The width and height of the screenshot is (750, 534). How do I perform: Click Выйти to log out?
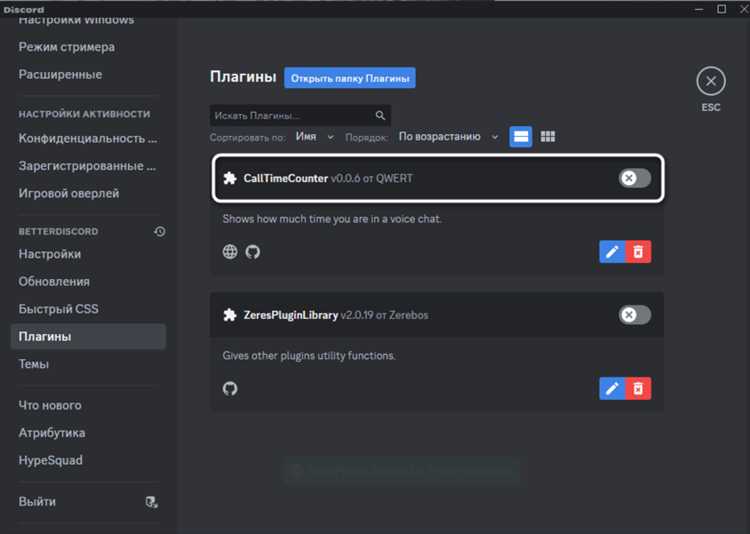37,502
